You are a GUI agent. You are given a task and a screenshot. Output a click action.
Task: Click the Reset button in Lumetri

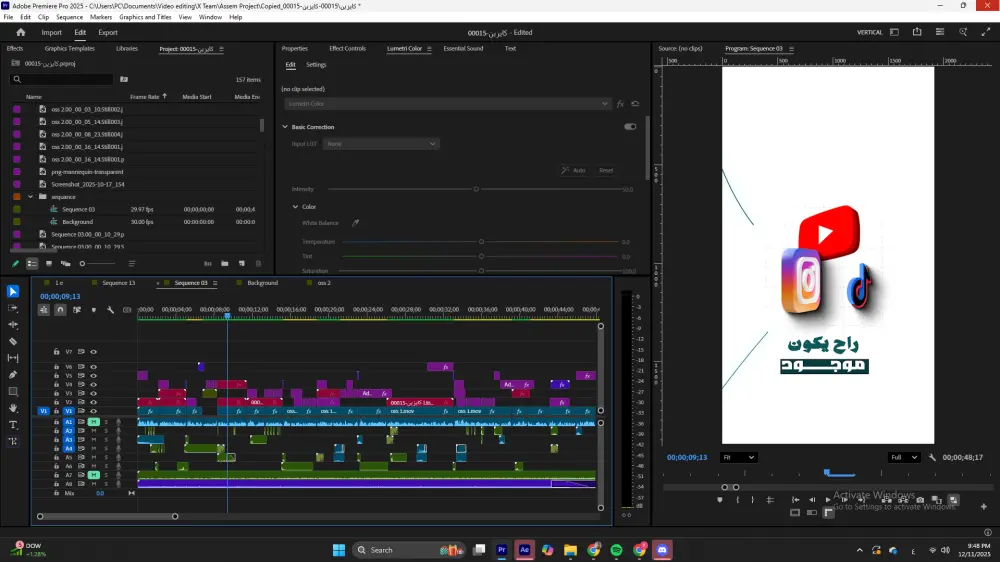[x=606, y=170]
